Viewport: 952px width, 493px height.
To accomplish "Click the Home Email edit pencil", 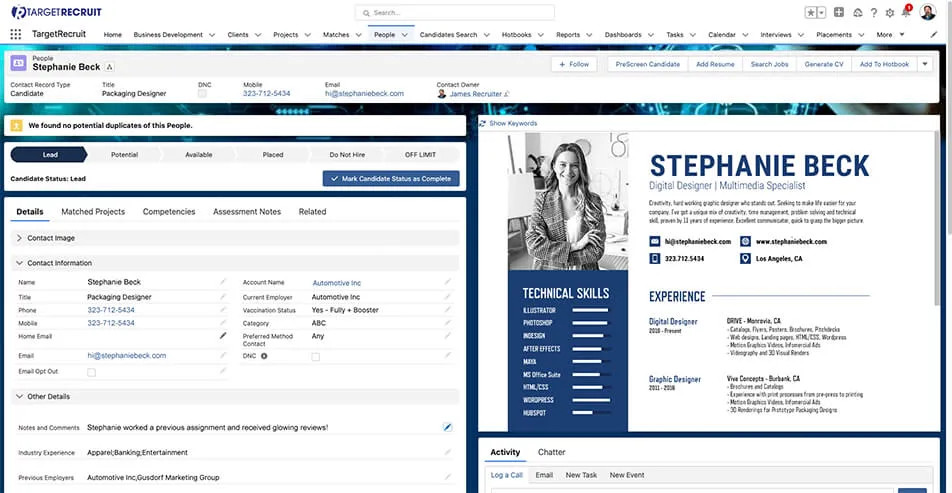I will (x=223, y=336).
